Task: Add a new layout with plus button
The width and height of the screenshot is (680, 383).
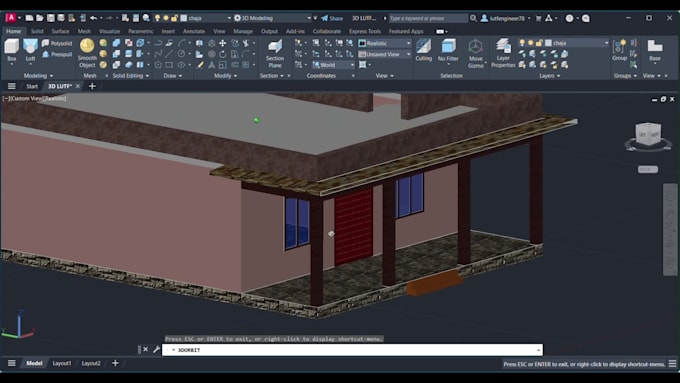Action: click(x=115, y=363)
